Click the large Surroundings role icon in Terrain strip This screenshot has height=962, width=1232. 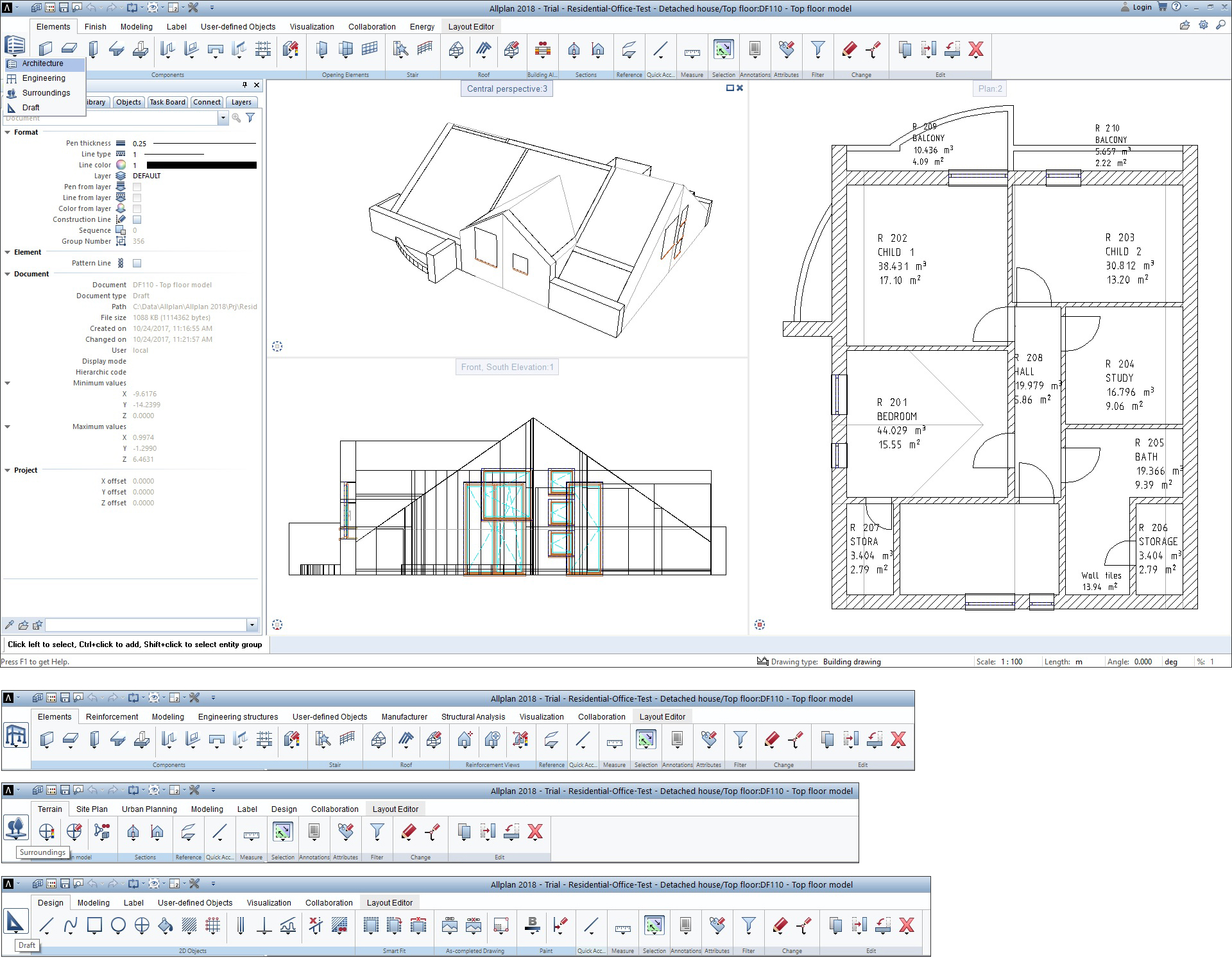[16, 827]
